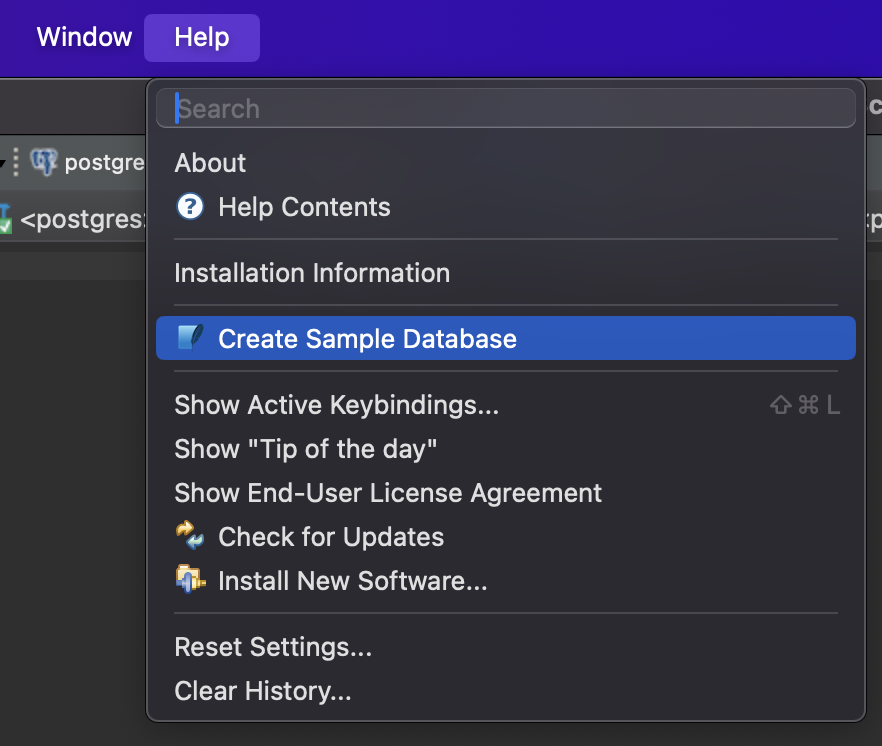The image size is (882, 746).
Task: Click the Create Sample Database feather icon
Action: tap(190, 338)
